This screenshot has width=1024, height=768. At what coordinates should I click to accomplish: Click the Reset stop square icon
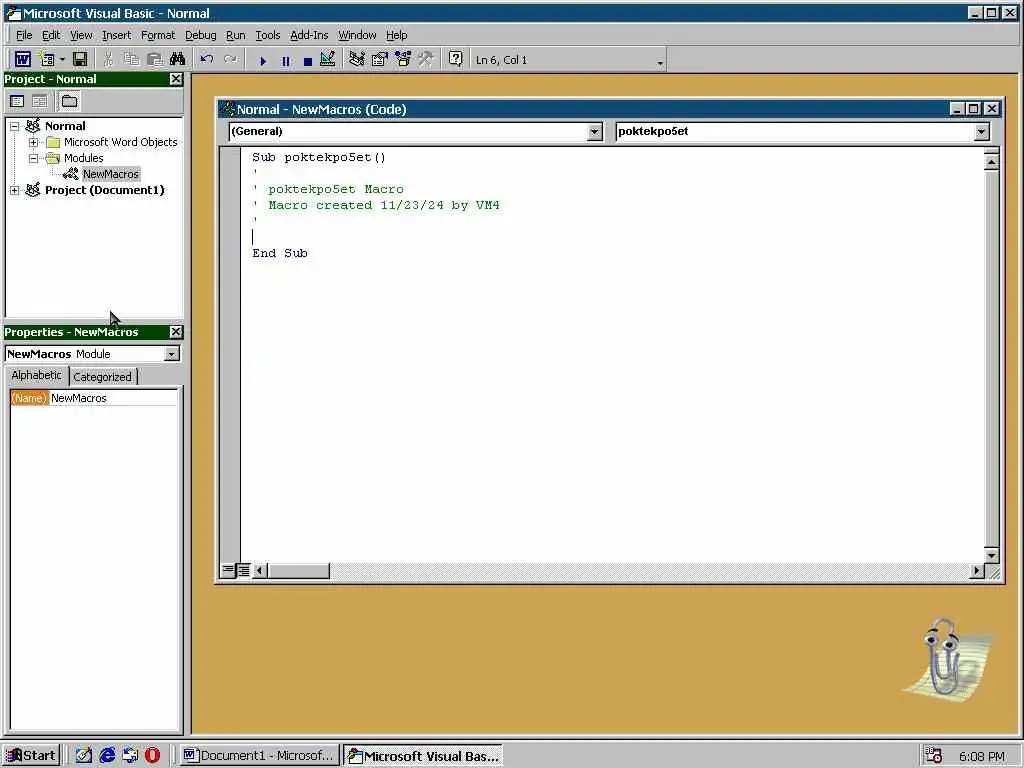[x=308, y=61]
